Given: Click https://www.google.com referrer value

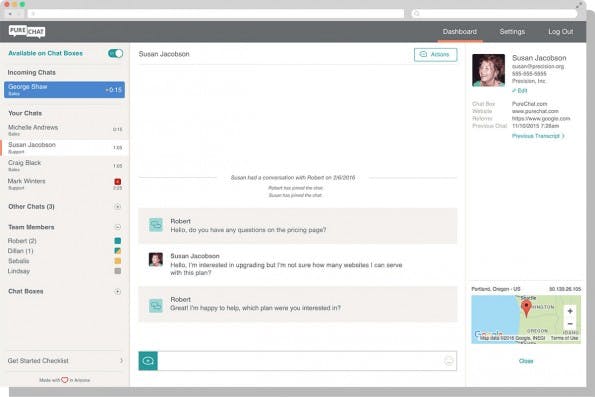Looking at the screenshot, I should click(541, 118).
